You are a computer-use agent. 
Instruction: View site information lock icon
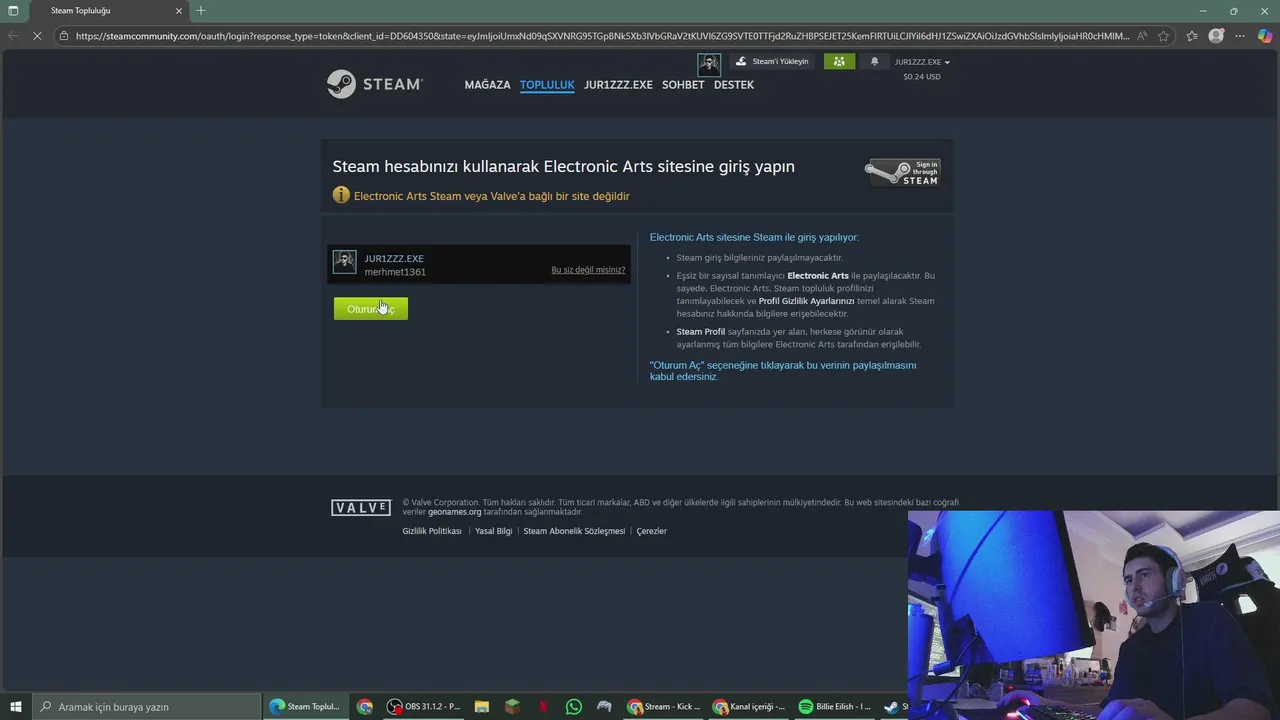[64, 36]
